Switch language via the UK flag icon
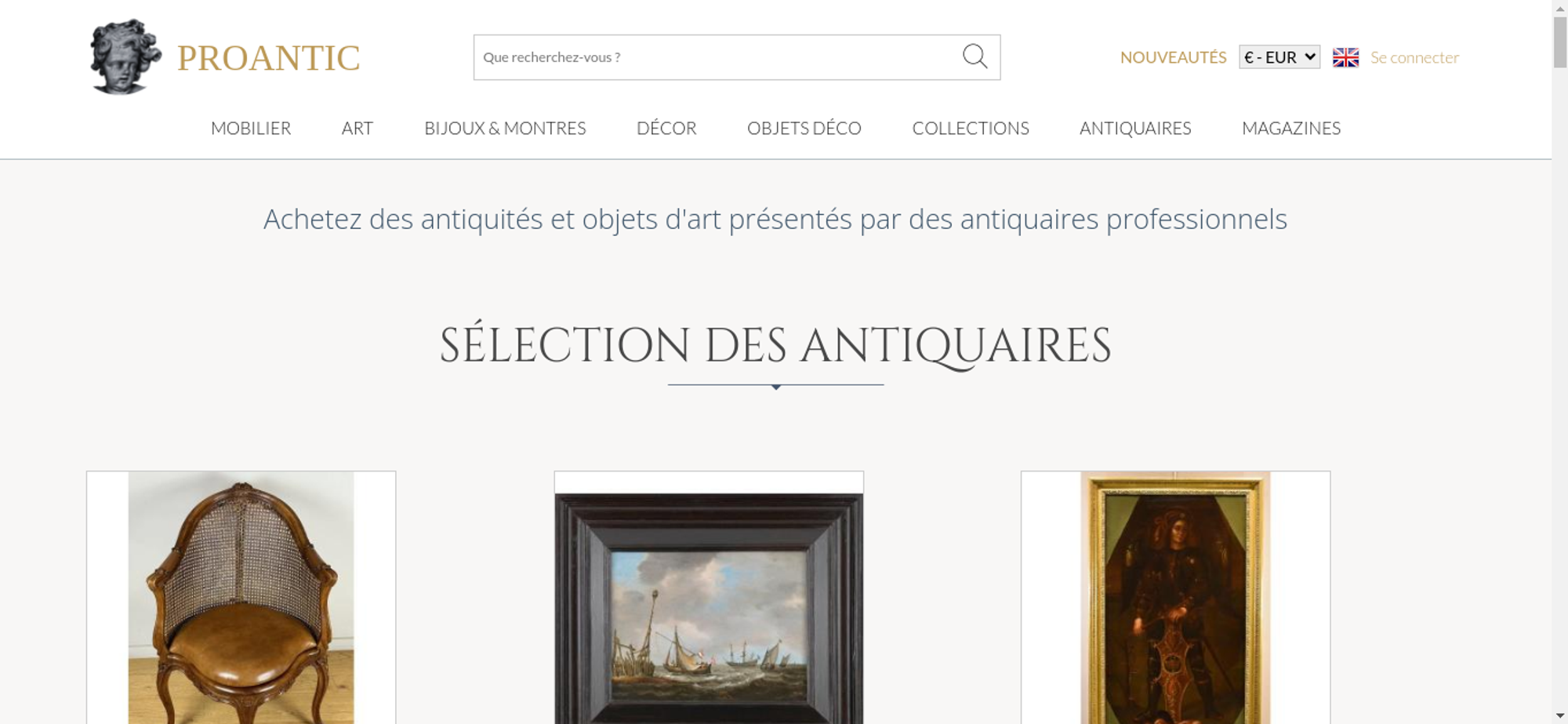1568x724 pixels. pos(1345,57)
